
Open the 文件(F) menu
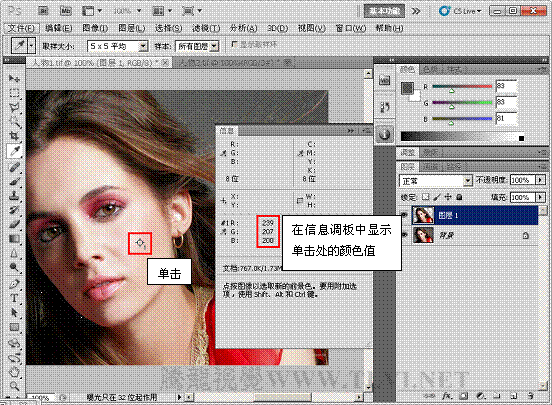[x=21, y=28]
